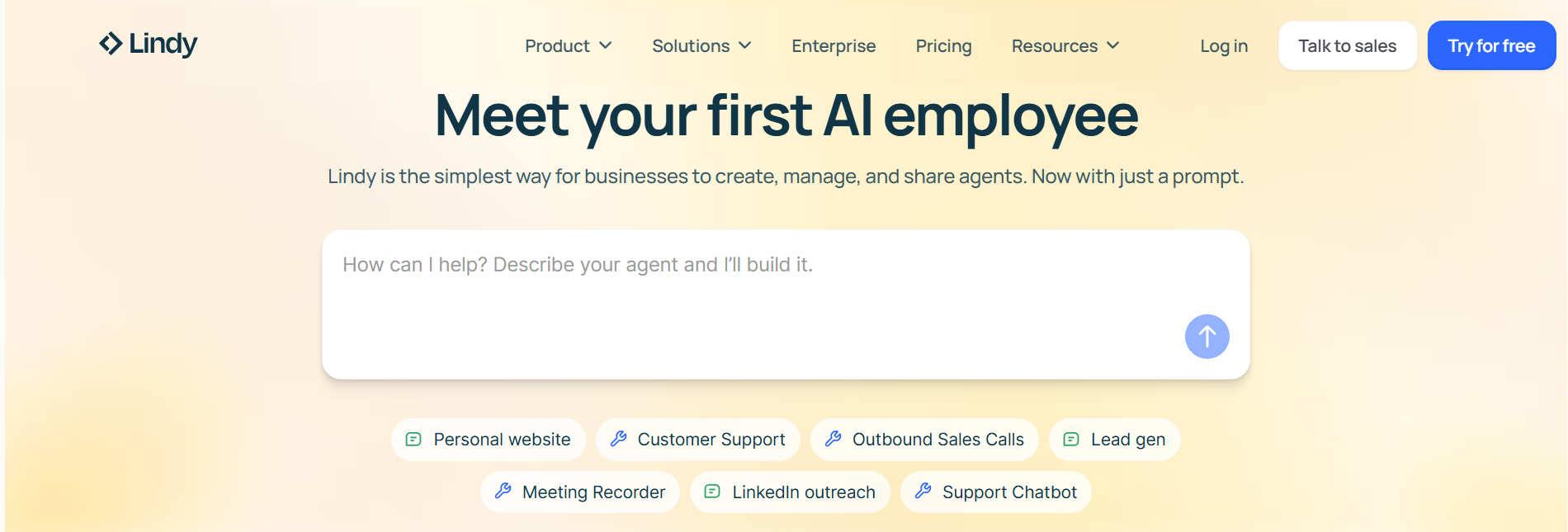1568x532 pixels.
Task: Go to the Pricing page
Action: [x=943, y=46]
